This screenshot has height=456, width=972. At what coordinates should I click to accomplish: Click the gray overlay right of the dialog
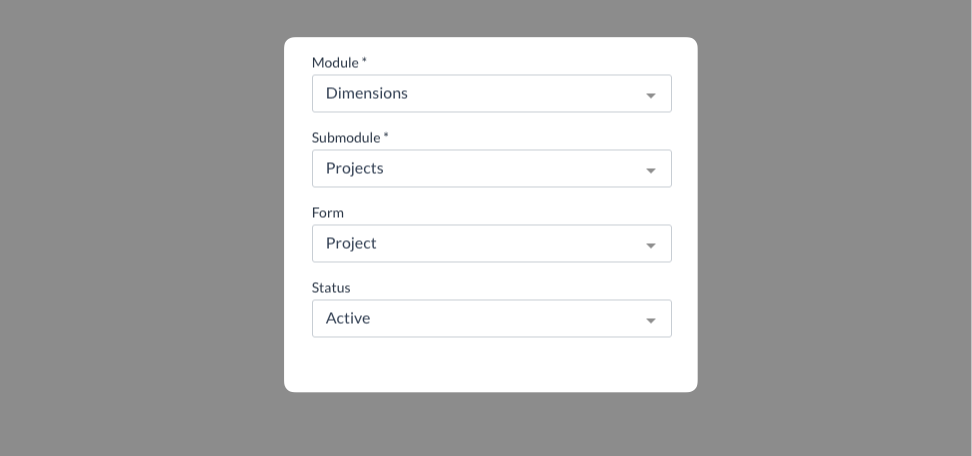point(835,228)
